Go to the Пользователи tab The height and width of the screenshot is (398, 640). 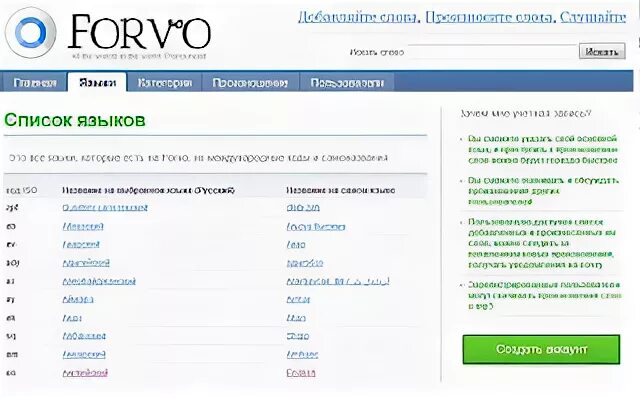tap(347, 83)
